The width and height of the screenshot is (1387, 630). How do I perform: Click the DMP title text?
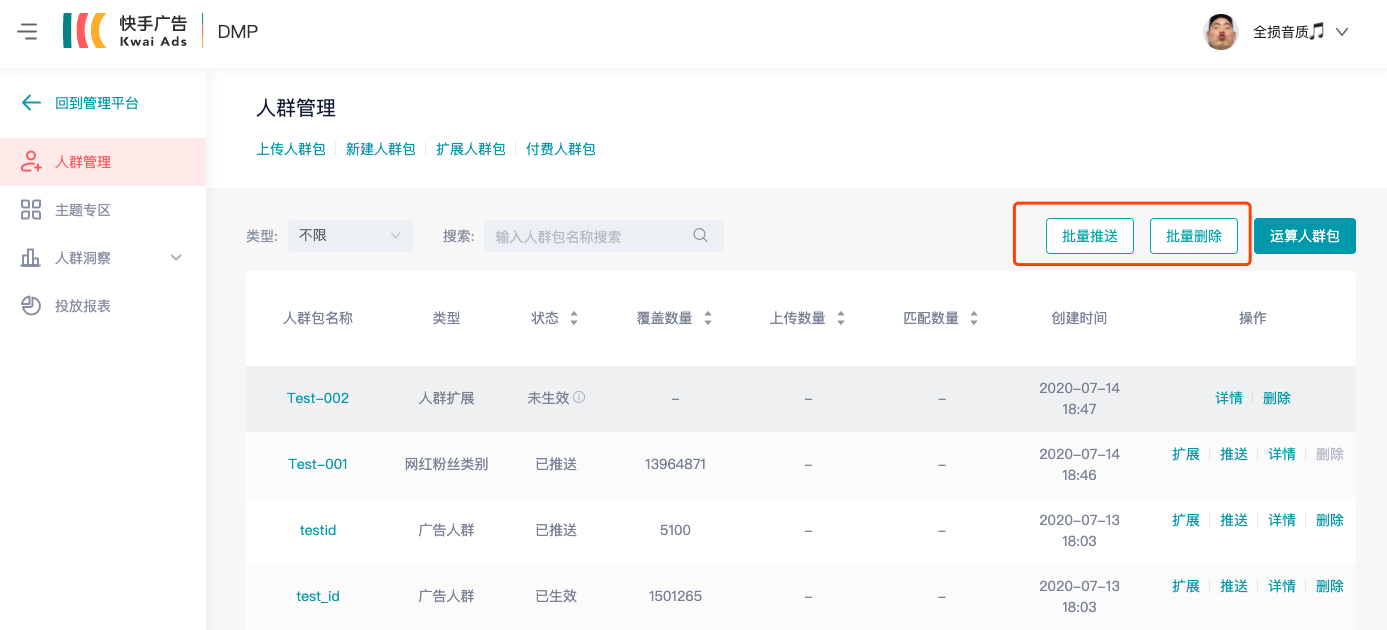point(238,32)
